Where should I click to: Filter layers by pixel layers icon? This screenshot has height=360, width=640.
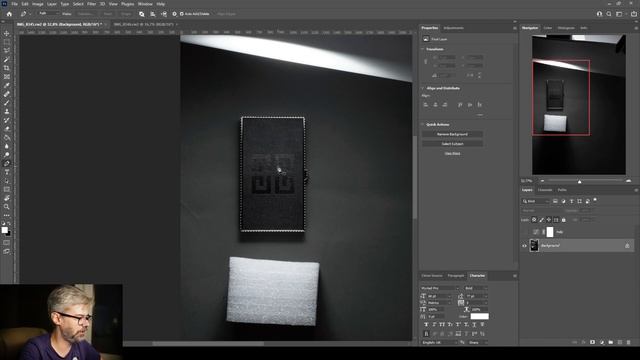tap(555, 201)
